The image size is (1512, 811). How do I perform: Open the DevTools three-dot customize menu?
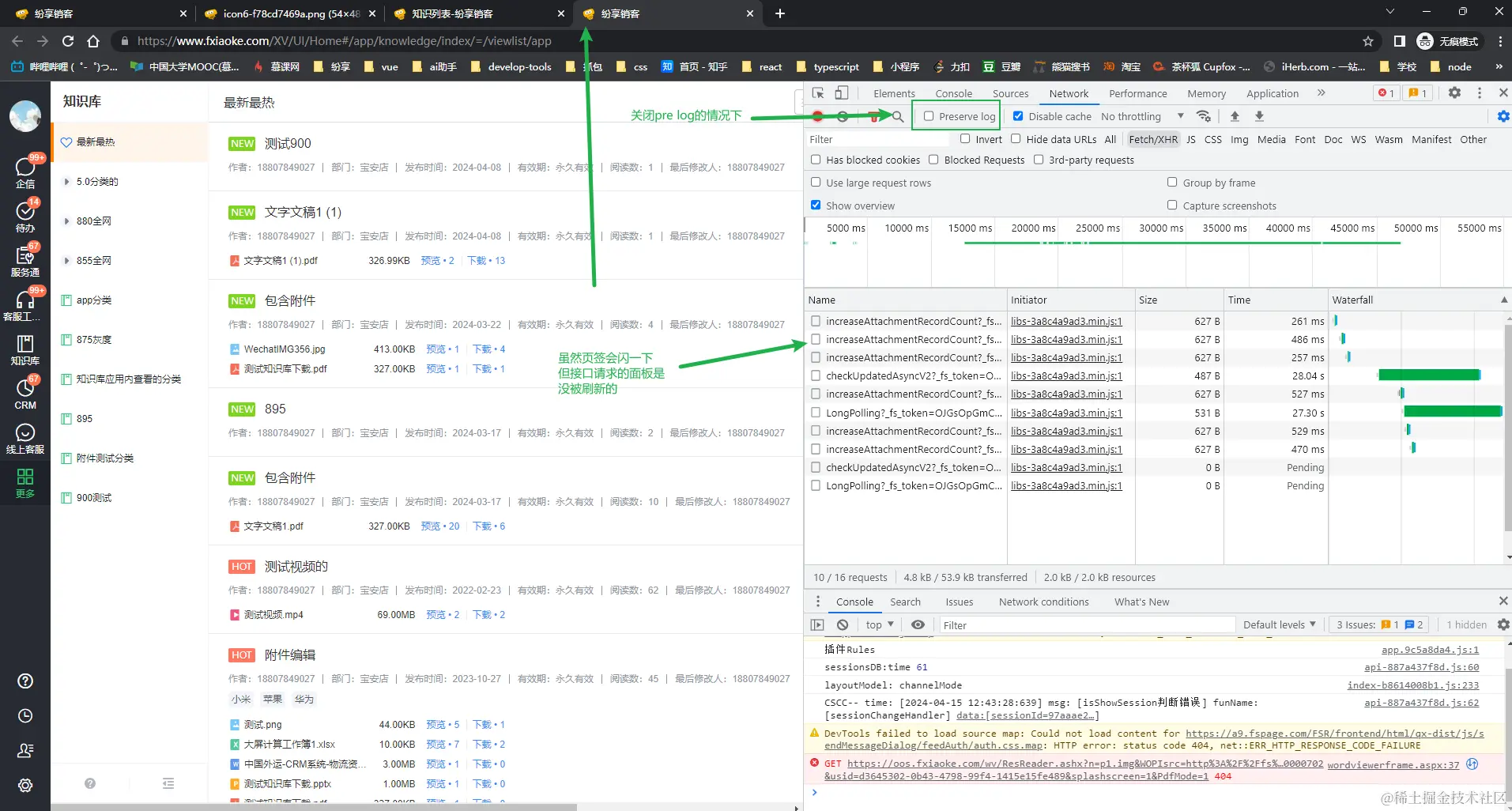(x=1480, y=92)
